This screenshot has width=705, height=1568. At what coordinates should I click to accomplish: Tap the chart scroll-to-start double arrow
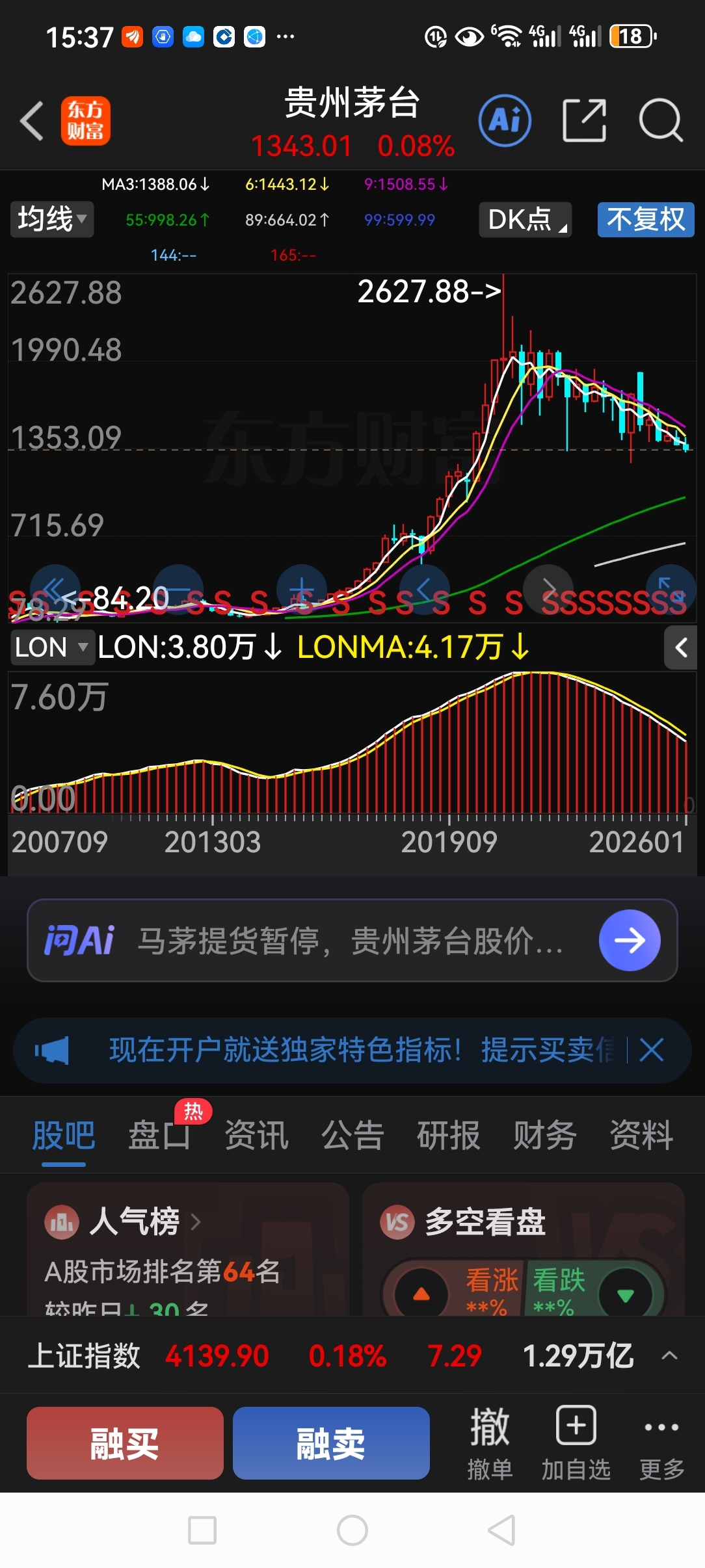[55, 590]
